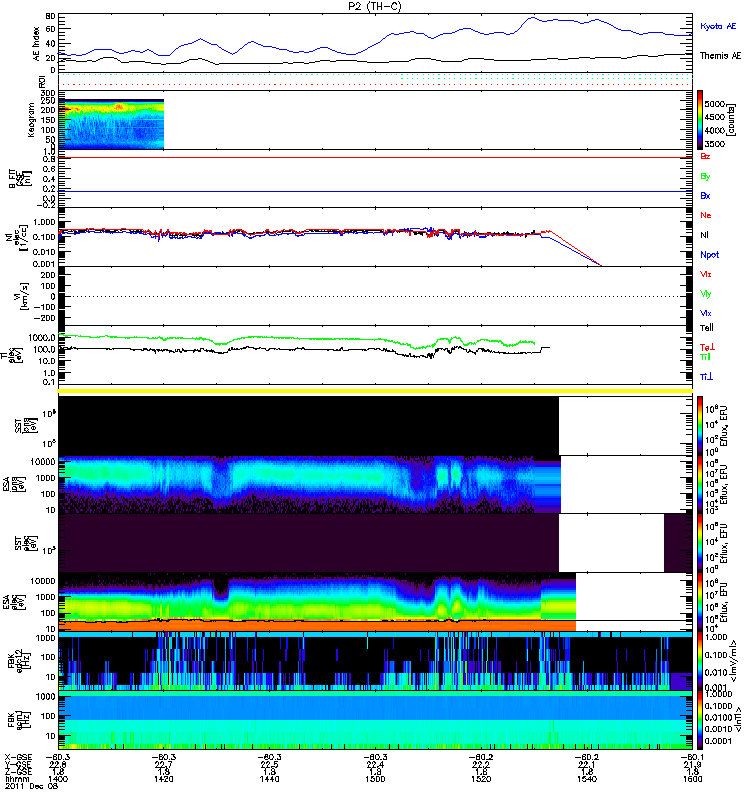This screenshot has height=800, width=750.
Task: Click the 1500 time tick label
Action: click(x=375, y=779)
